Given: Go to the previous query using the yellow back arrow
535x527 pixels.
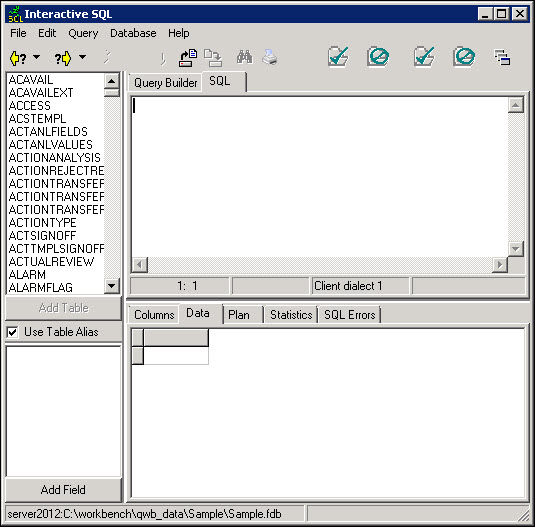Looking at the screenshot, I should pos(18,58).
